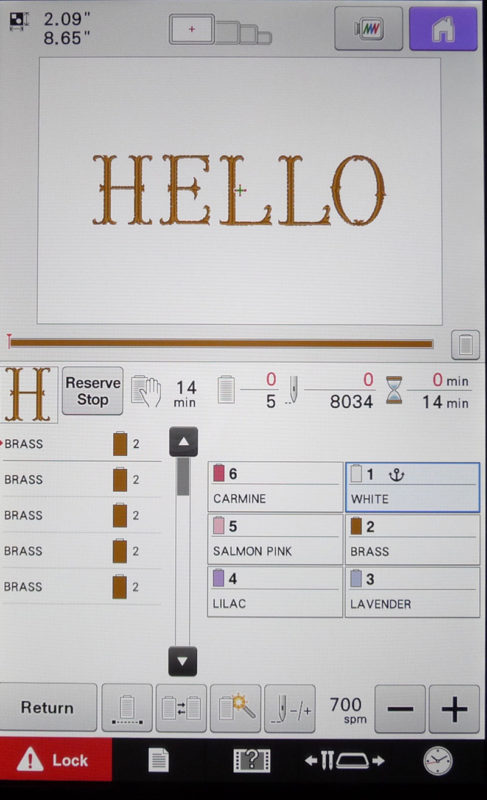This screenshot has width=487, height=800.
Task: Increase sewing speed with plus button
Action: pyautogui.click(x=454, y=709)
